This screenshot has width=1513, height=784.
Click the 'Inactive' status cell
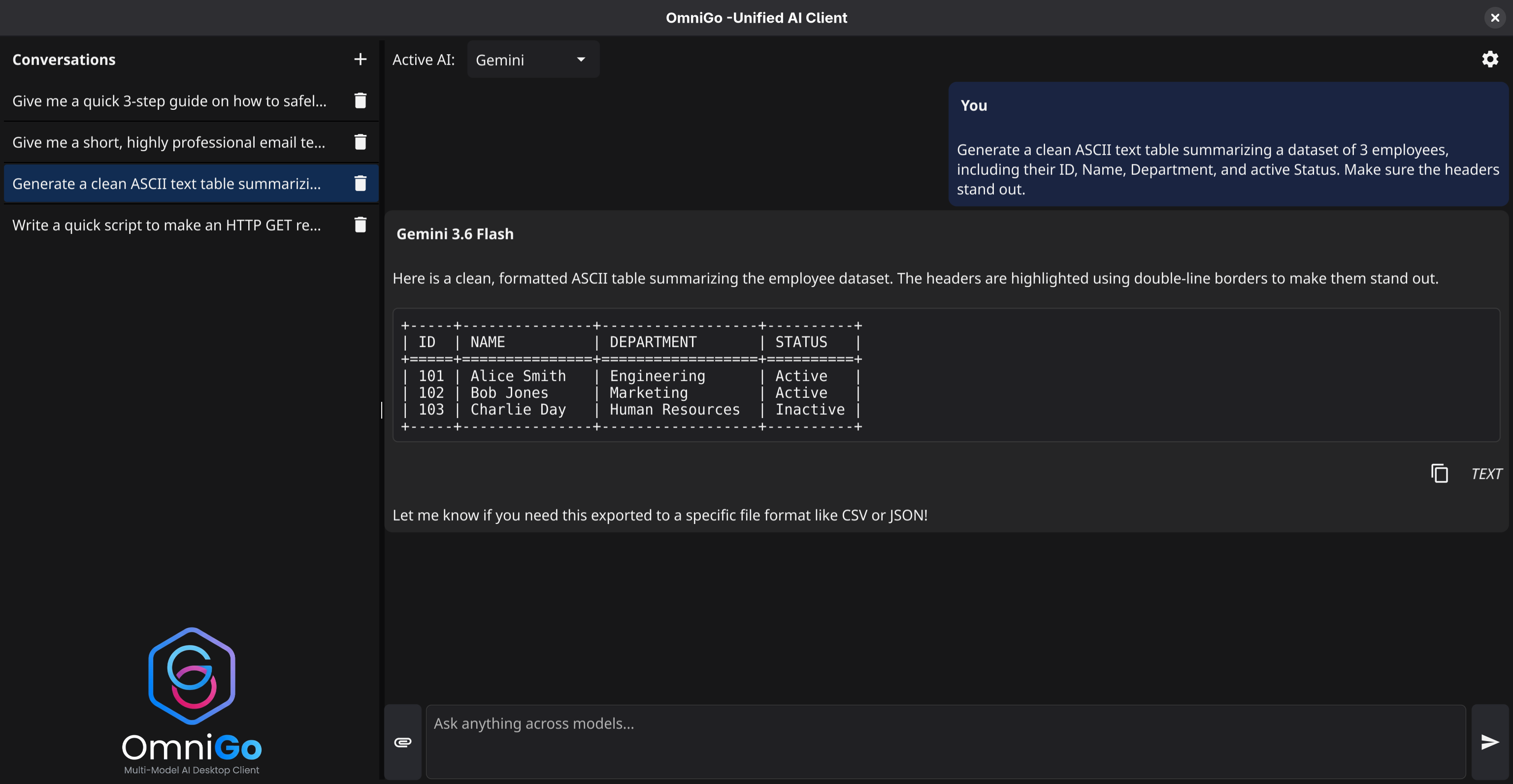tap(810, 409)
